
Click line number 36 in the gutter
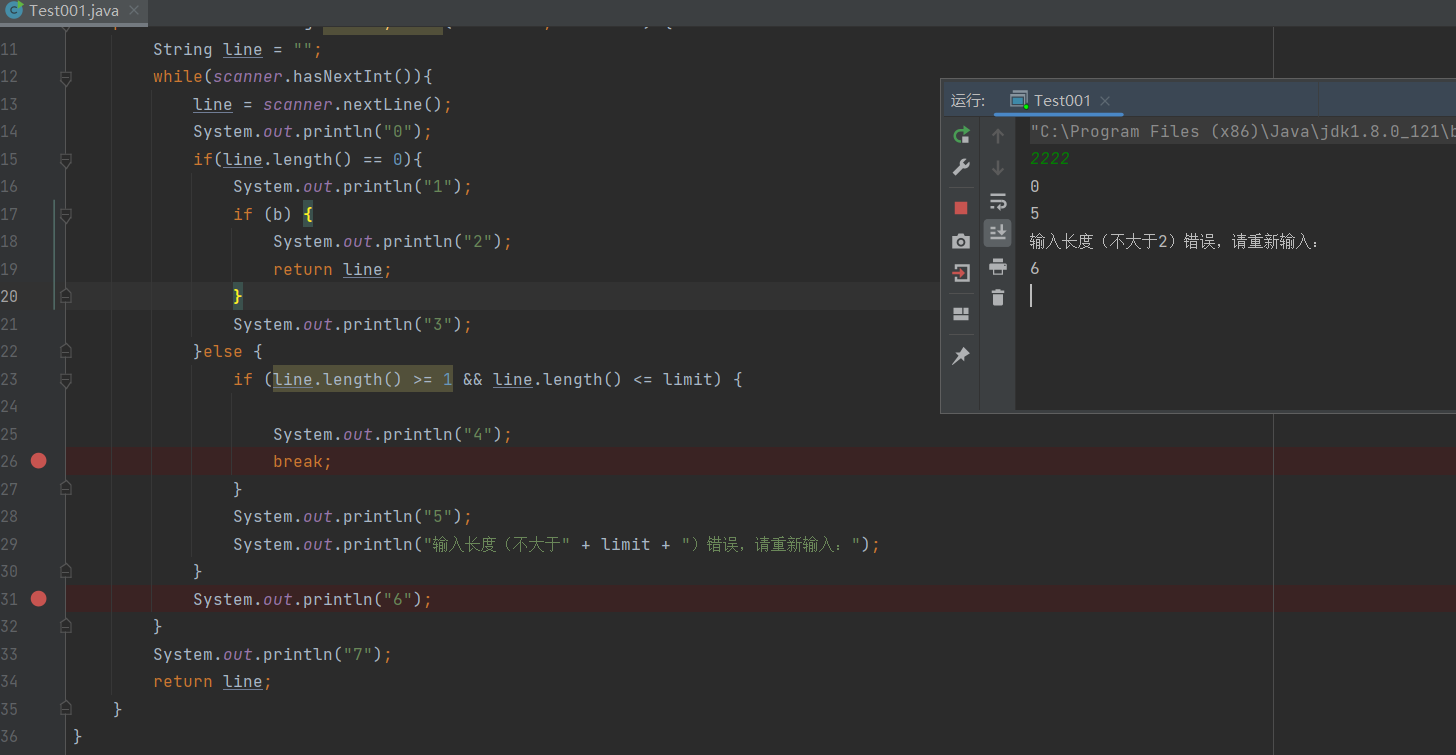(x=9, y=737)
